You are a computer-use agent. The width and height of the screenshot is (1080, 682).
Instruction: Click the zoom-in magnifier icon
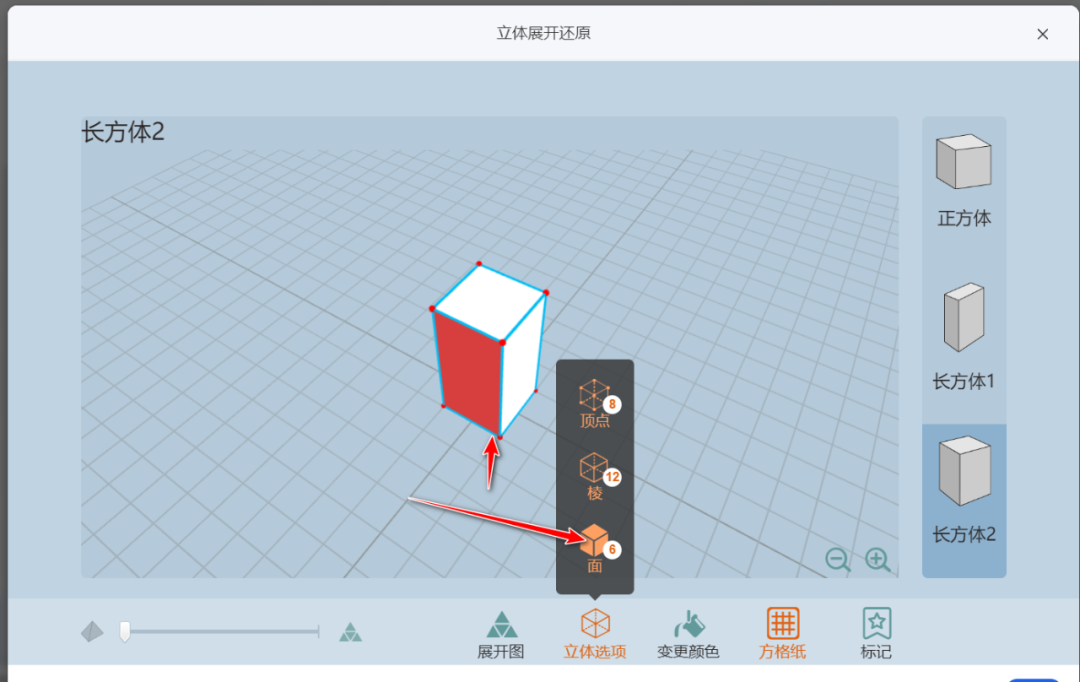[878, 560]
